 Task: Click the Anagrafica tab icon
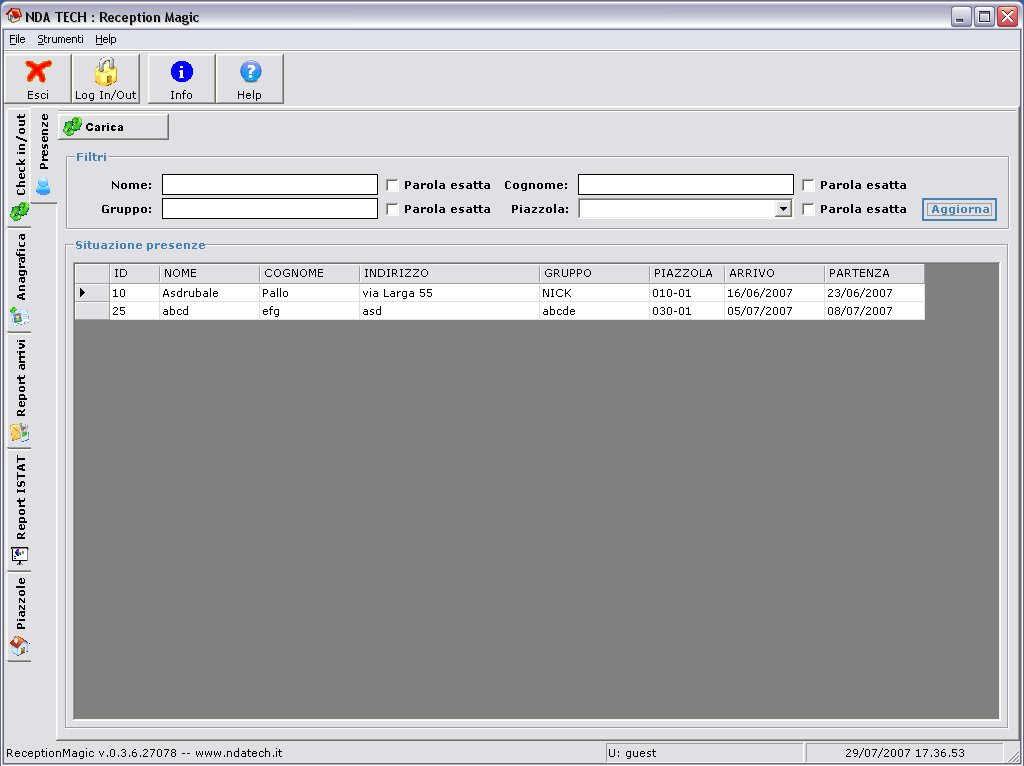20,317
